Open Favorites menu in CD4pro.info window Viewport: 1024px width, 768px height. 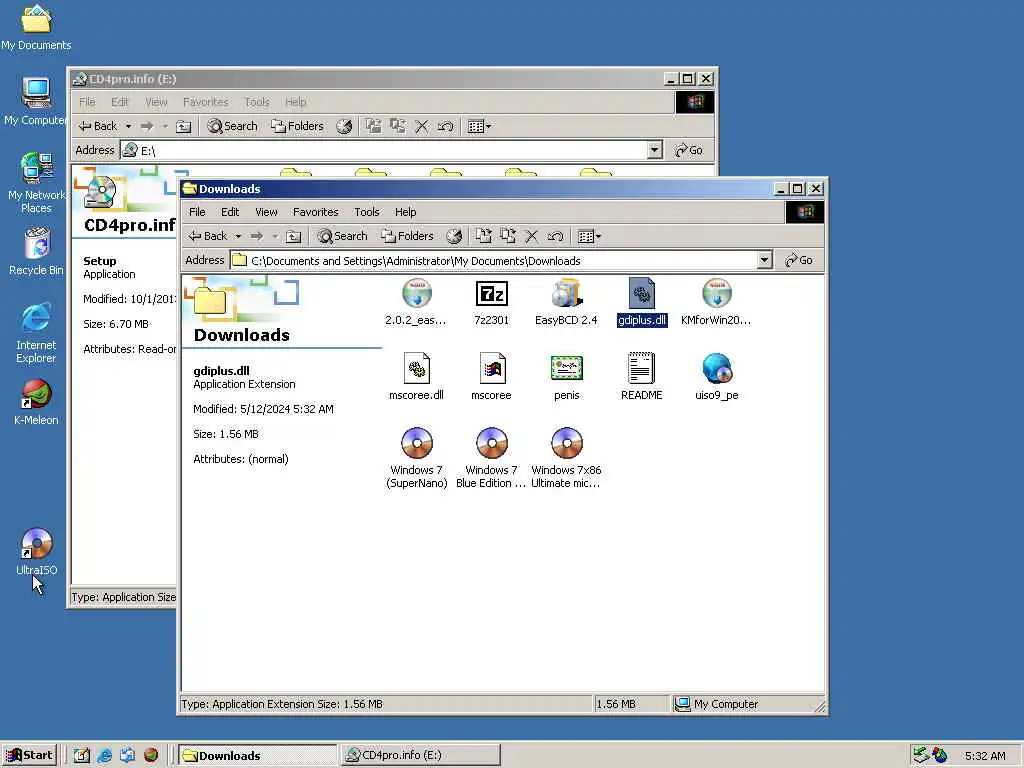[x=206, y=103]
